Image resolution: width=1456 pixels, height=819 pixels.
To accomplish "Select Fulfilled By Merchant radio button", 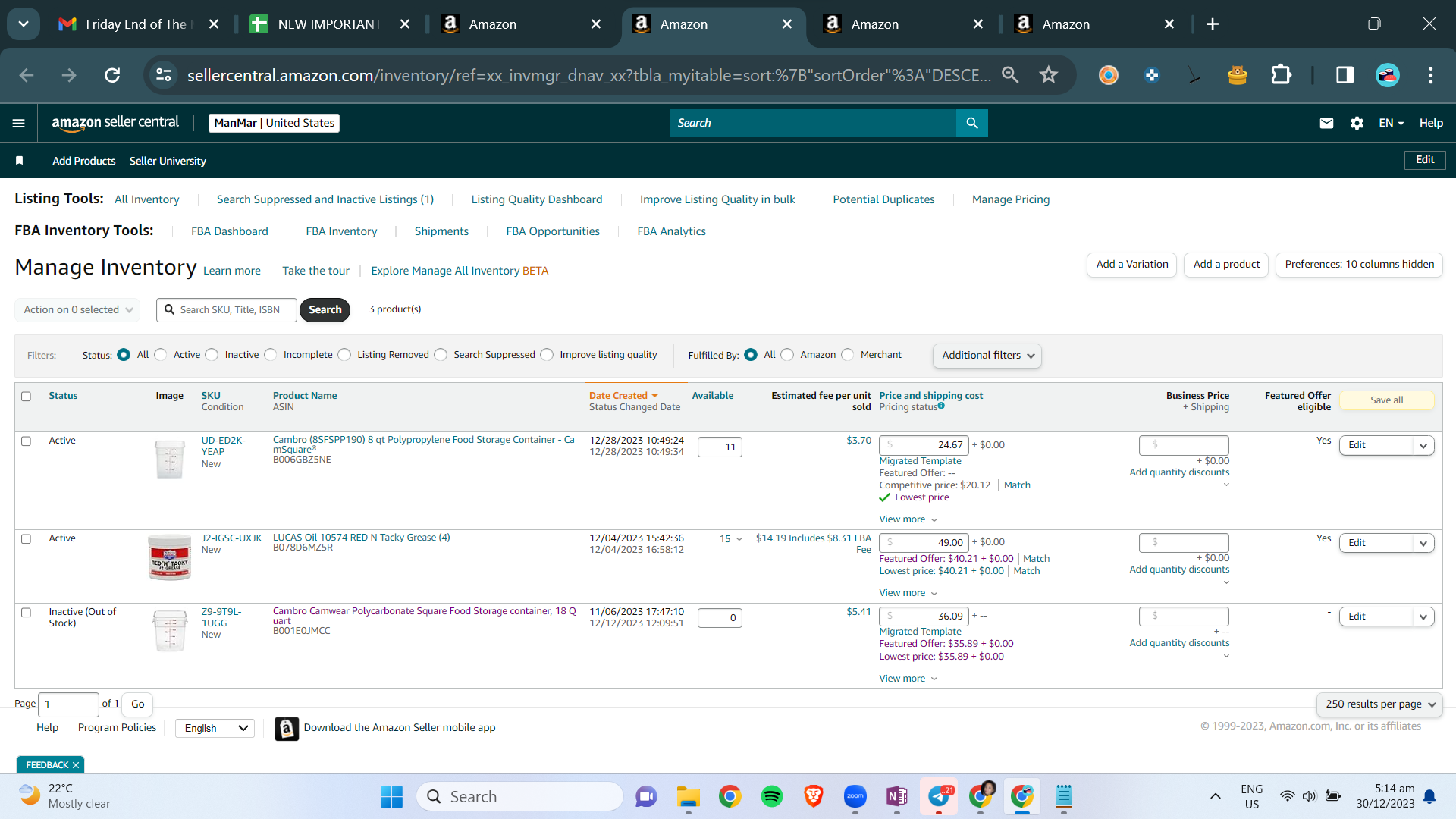I will pos(847,355).
